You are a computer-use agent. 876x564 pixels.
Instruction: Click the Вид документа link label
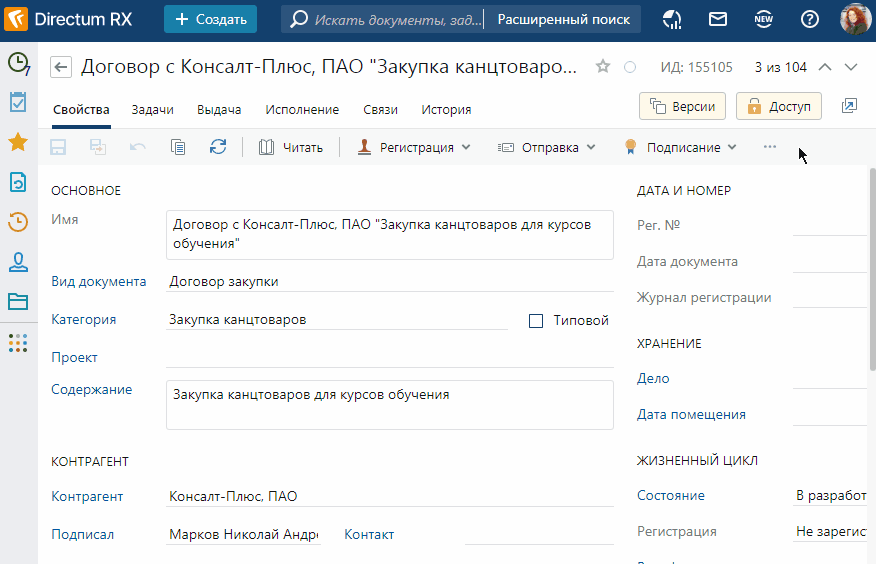click(x=99, y=281)
